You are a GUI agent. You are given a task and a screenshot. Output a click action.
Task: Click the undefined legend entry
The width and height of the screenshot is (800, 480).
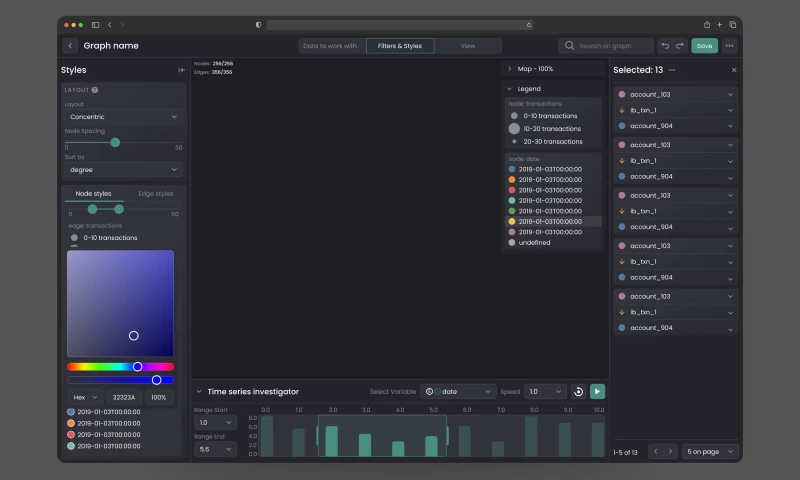click(530, 243)
